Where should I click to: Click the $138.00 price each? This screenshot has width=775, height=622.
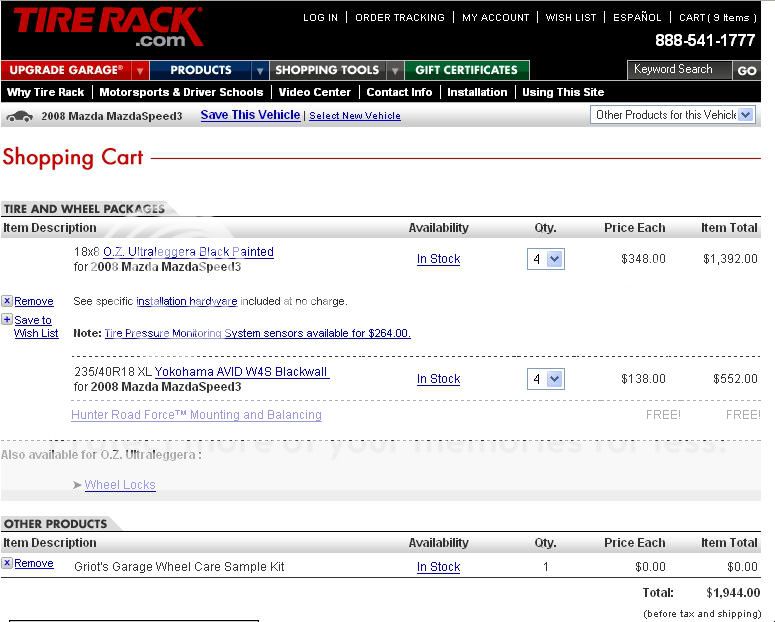point(643,379)
